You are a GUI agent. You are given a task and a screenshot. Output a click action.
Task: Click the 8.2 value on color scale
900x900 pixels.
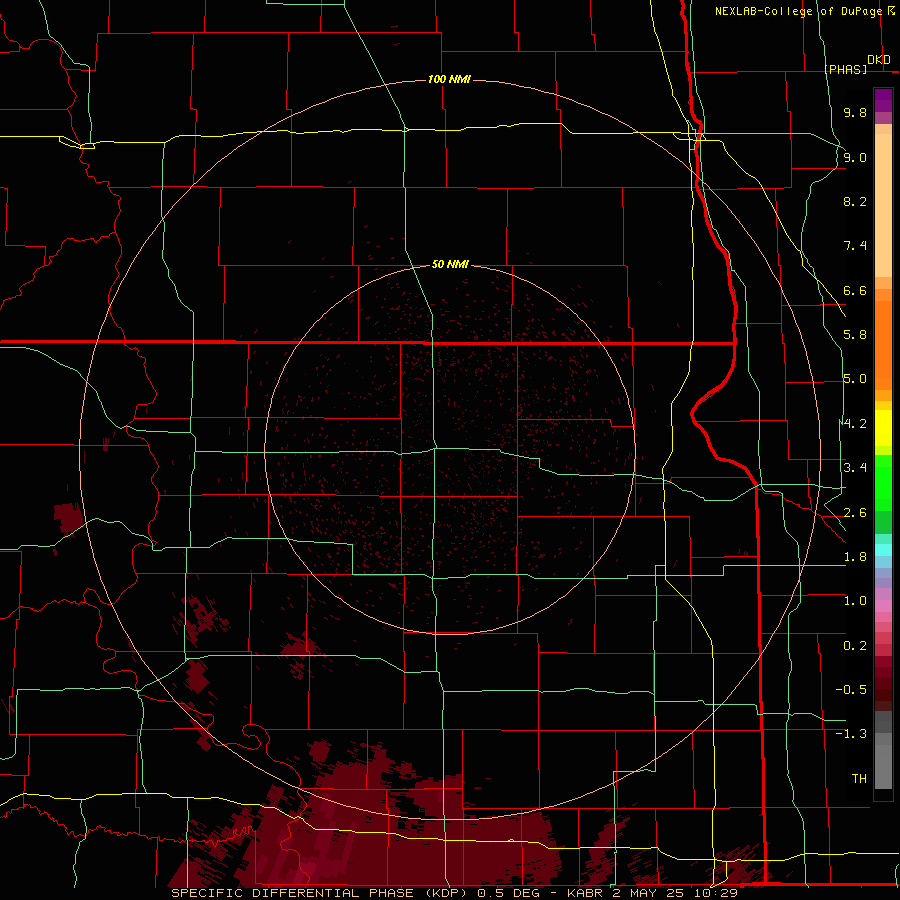(855, 201)
